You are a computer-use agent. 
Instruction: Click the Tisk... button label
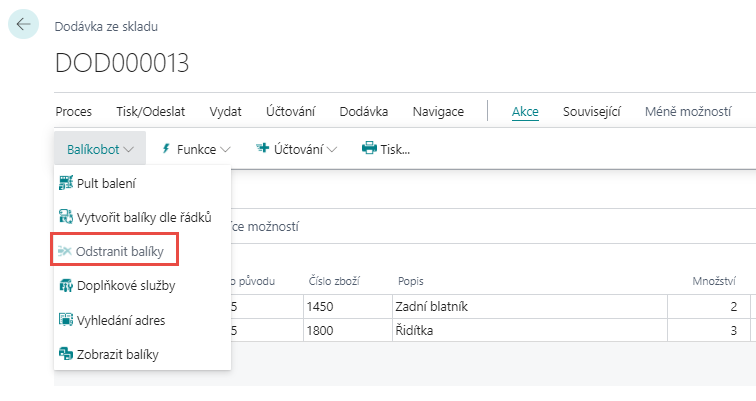(395, 149)
